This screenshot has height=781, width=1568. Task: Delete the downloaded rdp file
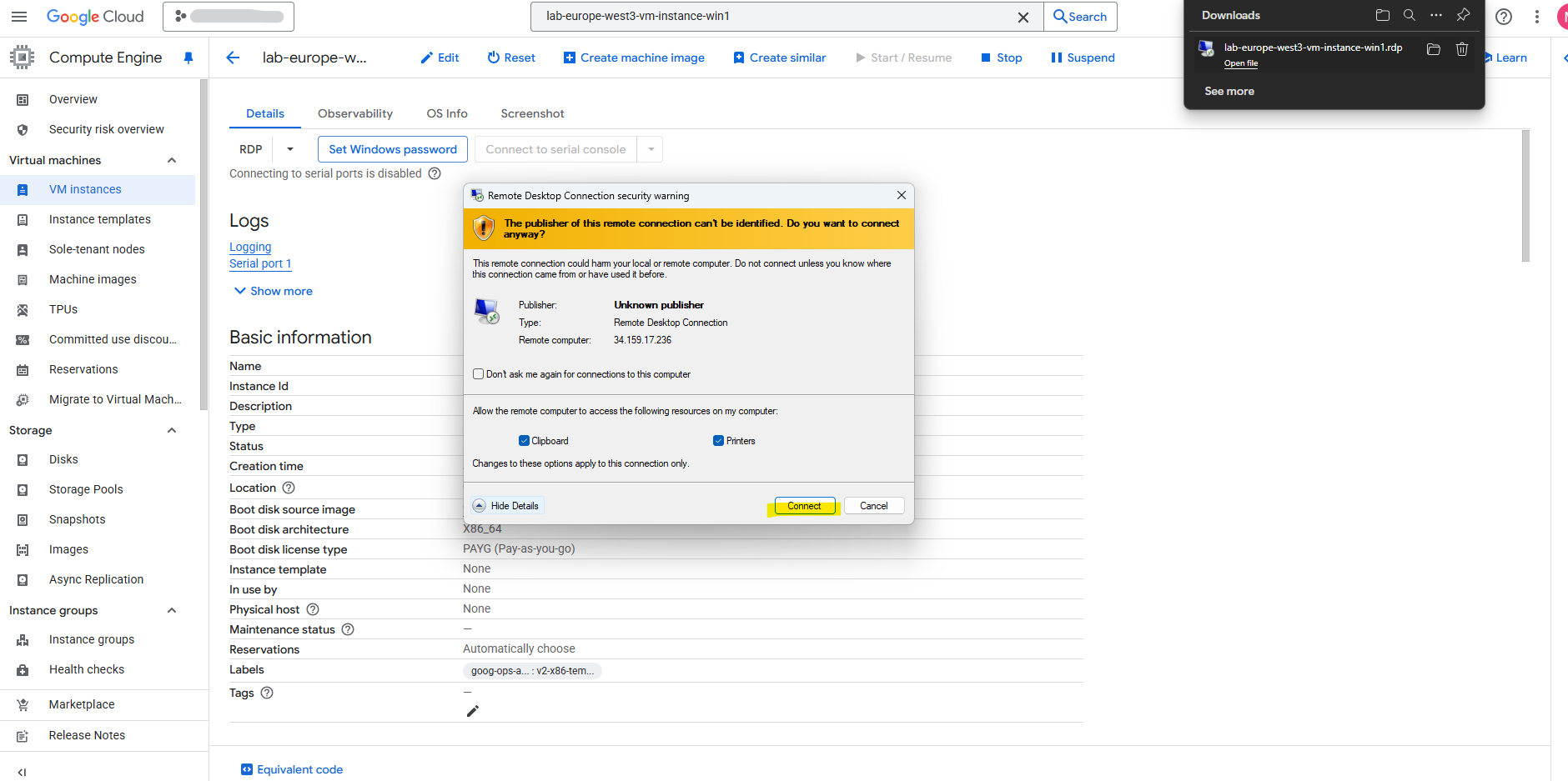pyautogui.click(x=1462, y=49)
